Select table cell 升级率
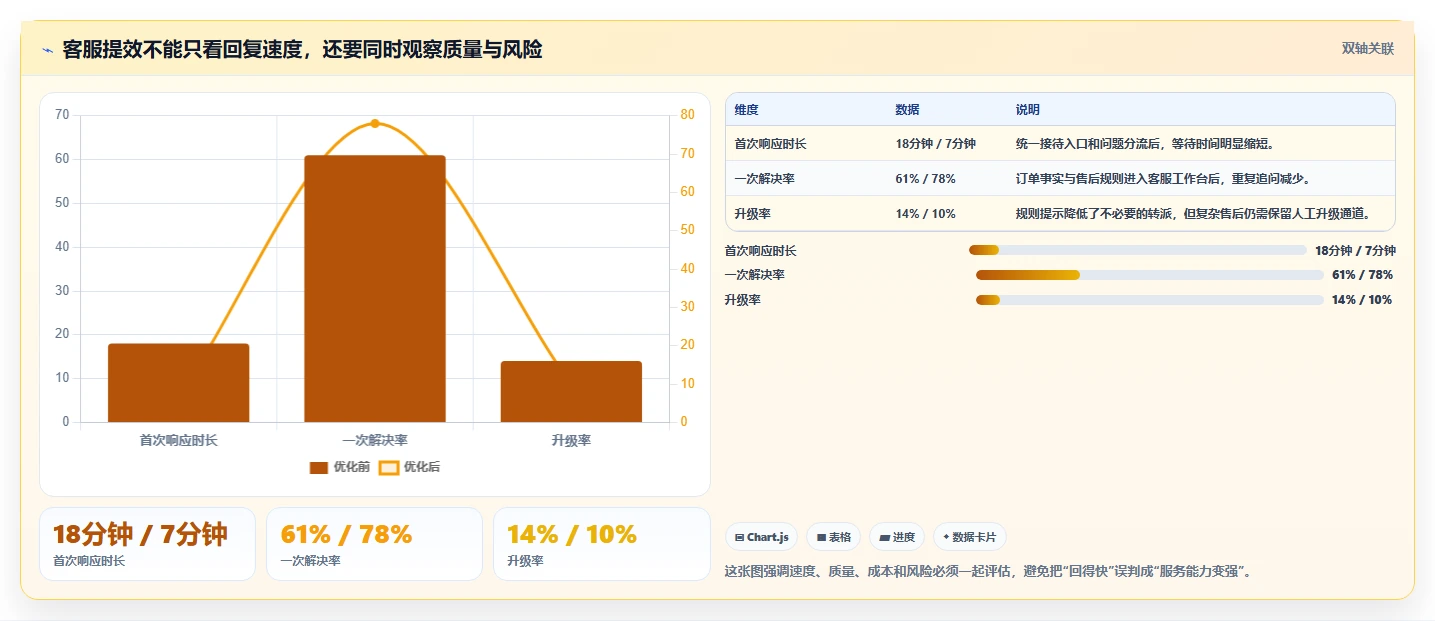 pyautogui.click(x=752, y=213)
